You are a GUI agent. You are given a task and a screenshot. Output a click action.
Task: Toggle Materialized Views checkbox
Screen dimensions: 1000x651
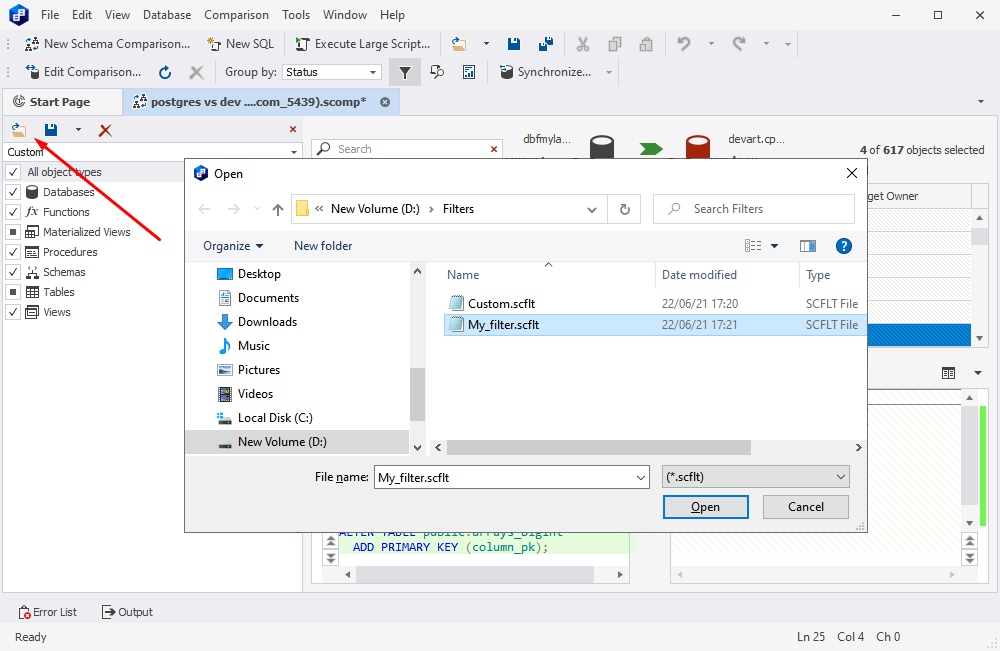point(13,232)
